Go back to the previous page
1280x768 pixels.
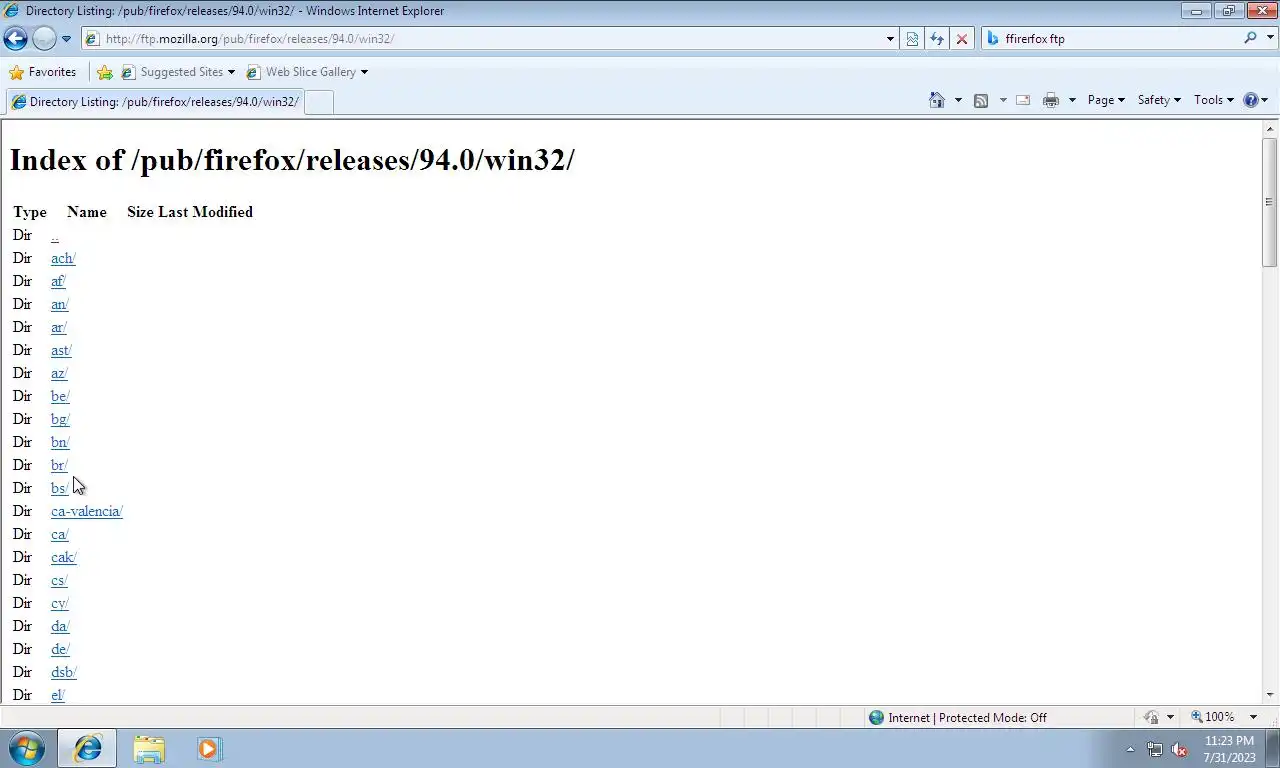(15, 39)
